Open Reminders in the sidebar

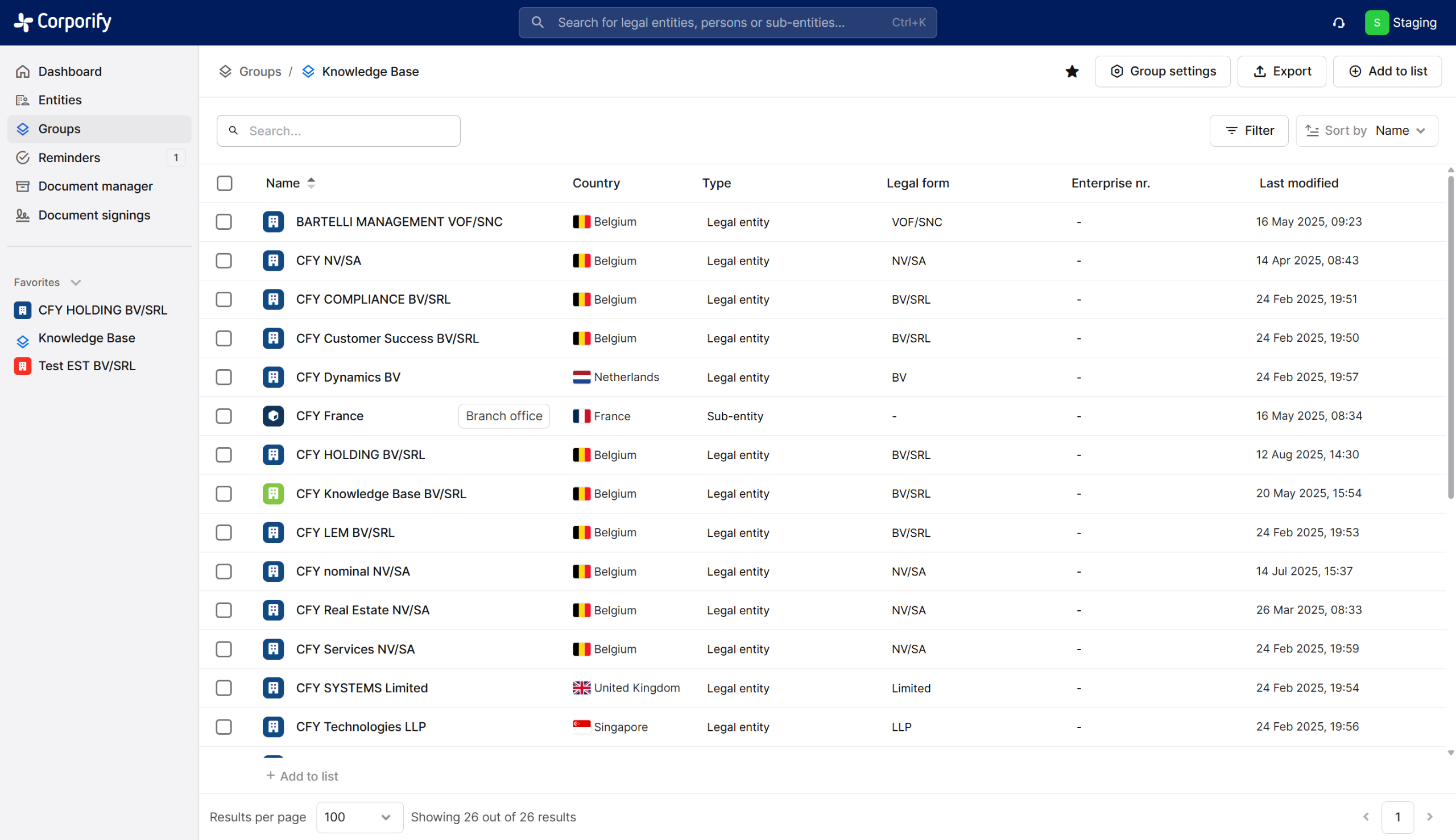(69, 158)
